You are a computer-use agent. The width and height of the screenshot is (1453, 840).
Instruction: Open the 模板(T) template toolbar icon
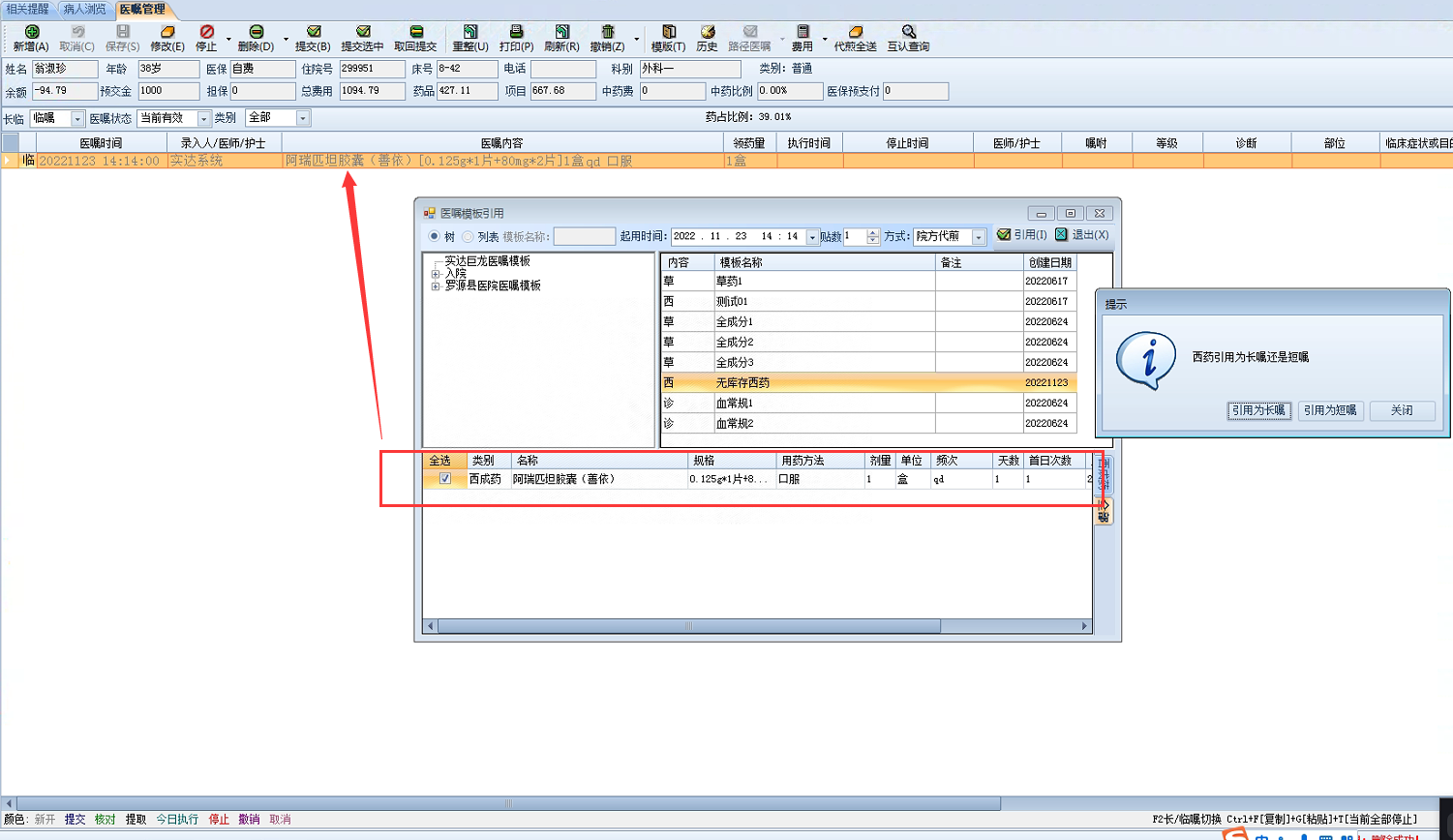coord(668,32)
